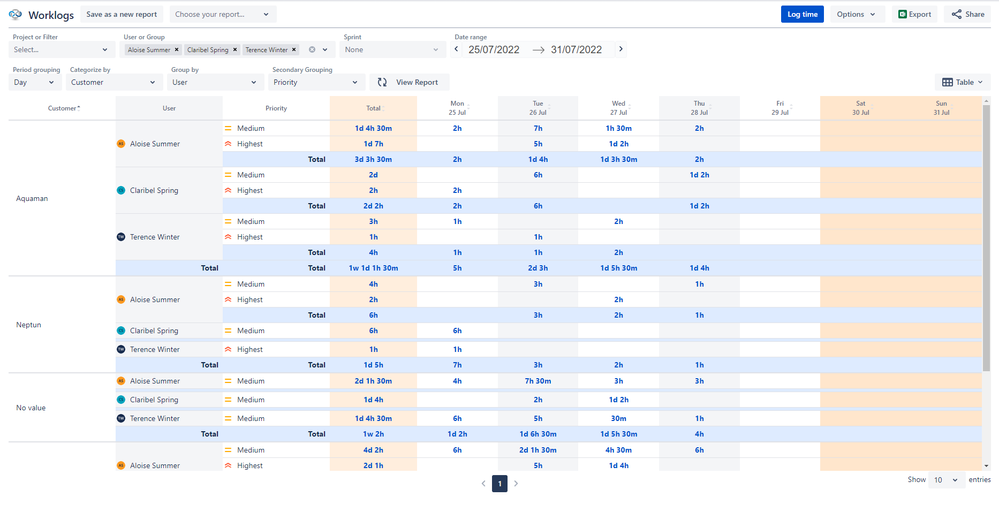Click the Share button
The width and height of the screenshot is (999, 509).
pyautogui.click(x=967, y=14)
